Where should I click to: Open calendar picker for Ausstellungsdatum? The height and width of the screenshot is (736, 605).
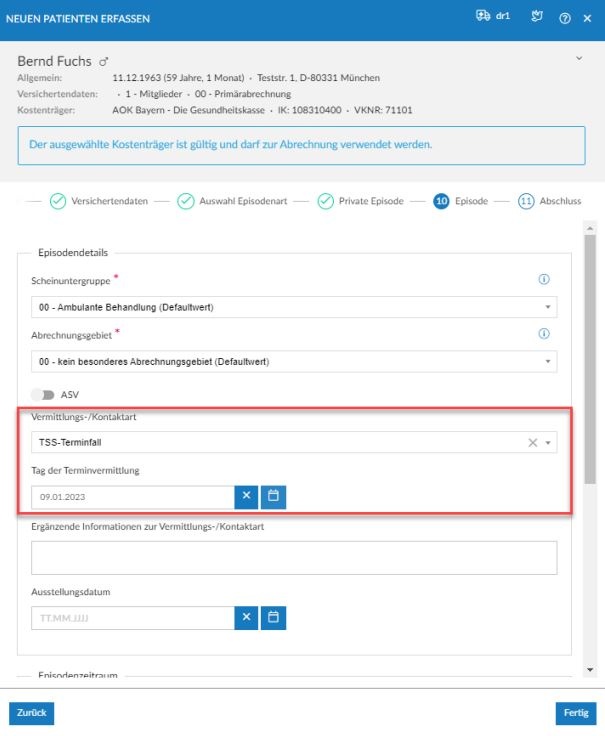pos(273,618)
